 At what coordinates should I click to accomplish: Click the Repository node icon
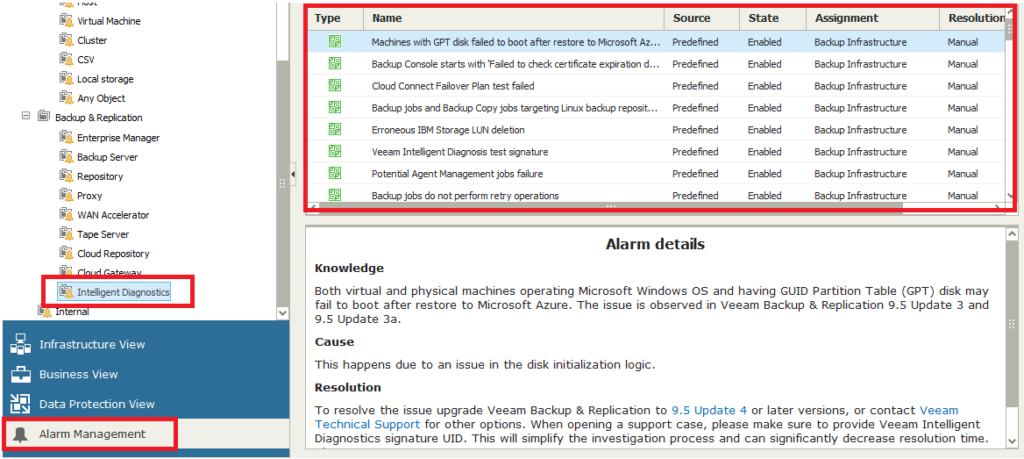coord(66,176)
